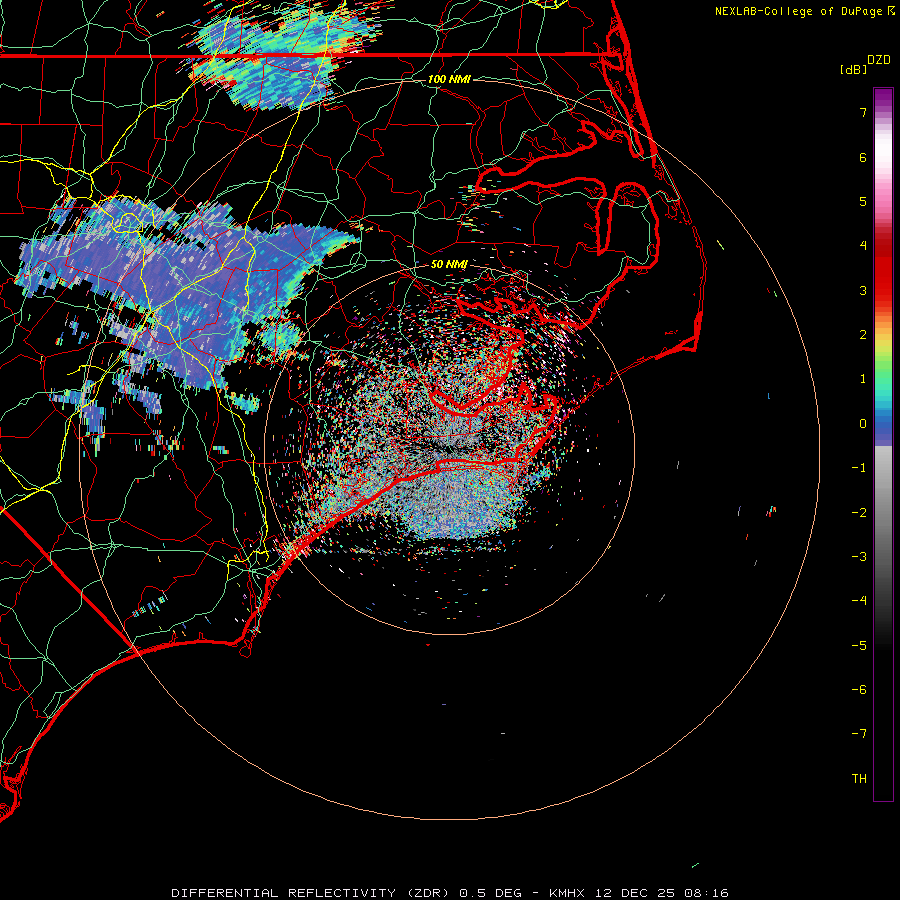Click the KMHX radar site identifier
Viewport: 900px width, 900px height.
click(567, 893)
